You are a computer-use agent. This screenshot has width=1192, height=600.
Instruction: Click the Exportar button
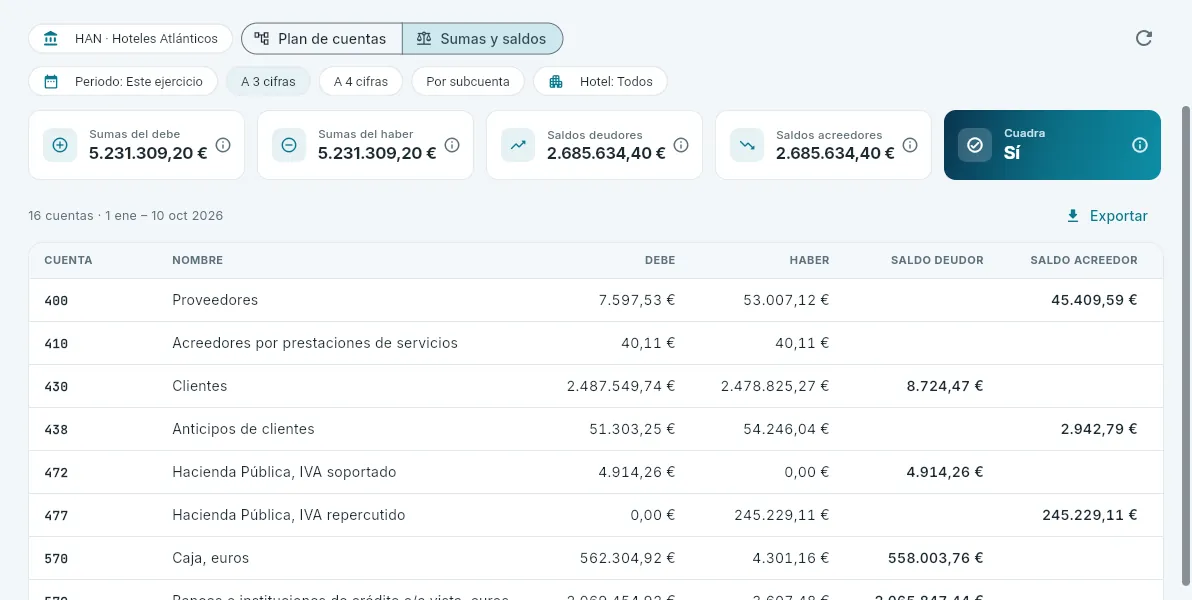[x=1107, y=216]
